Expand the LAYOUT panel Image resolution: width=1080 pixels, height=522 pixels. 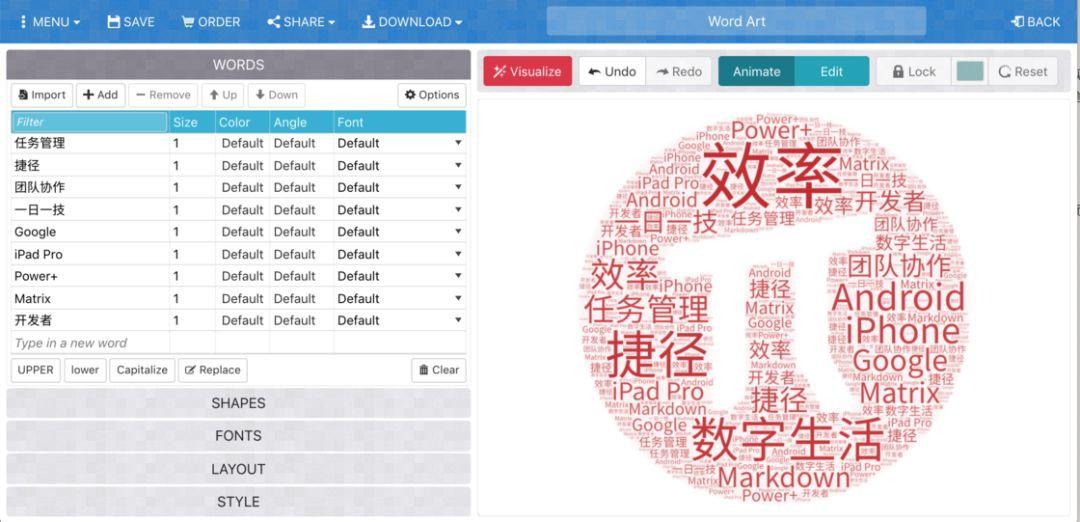pos(238,469)
